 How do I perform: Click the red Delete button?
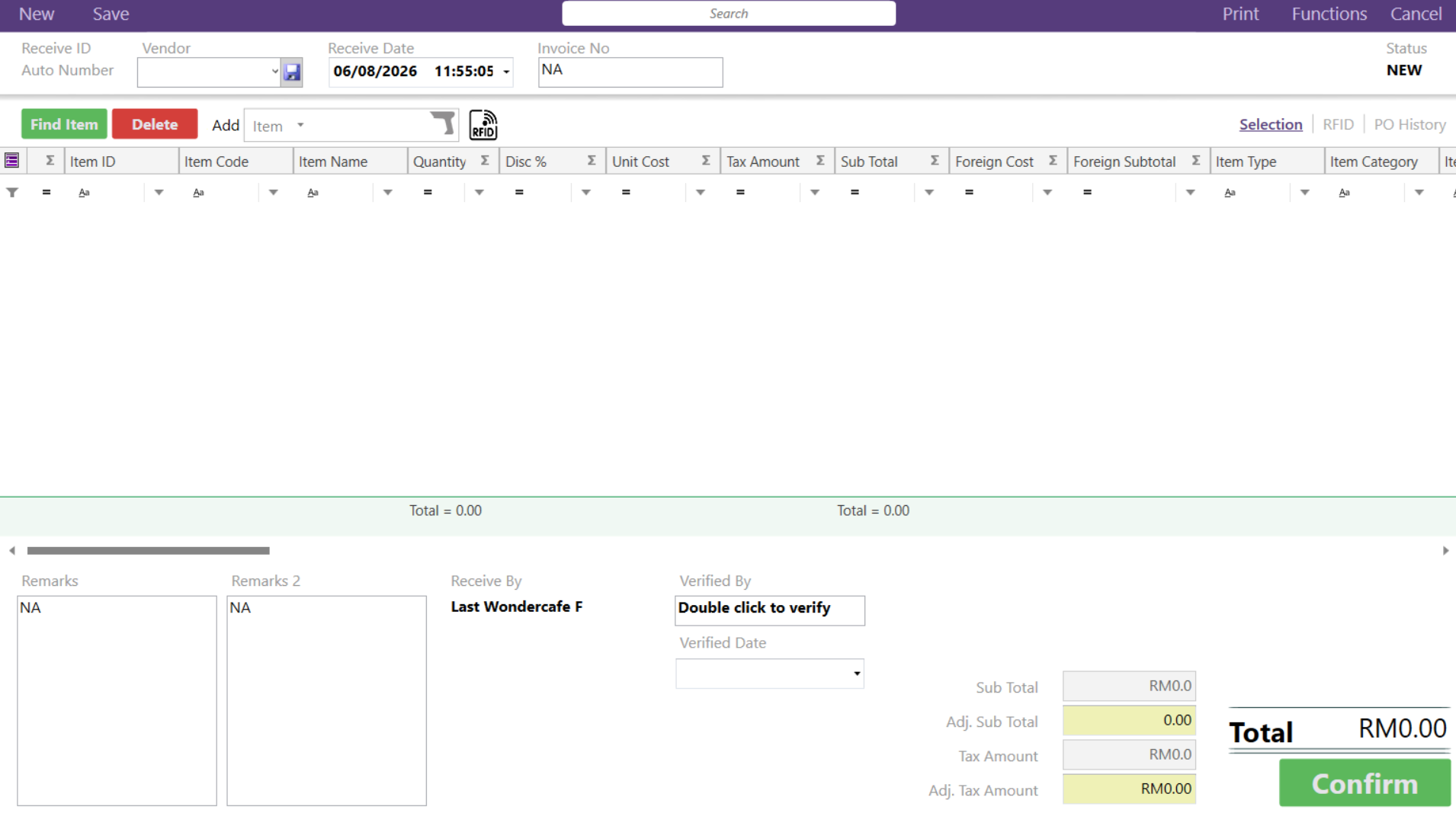coord(155,124)
